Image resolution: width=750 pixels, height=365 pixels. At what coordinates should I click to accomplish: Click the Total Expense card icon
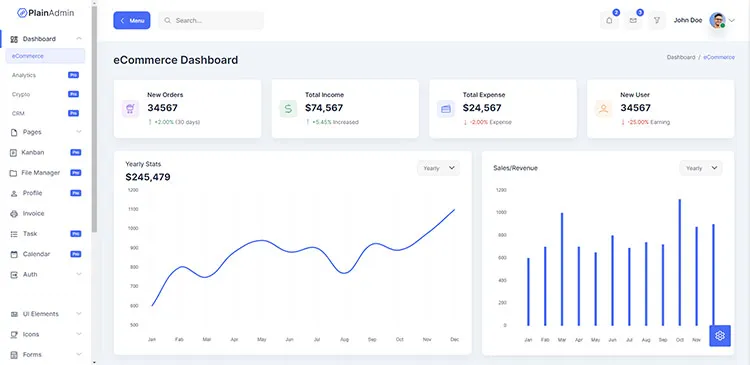446,109
